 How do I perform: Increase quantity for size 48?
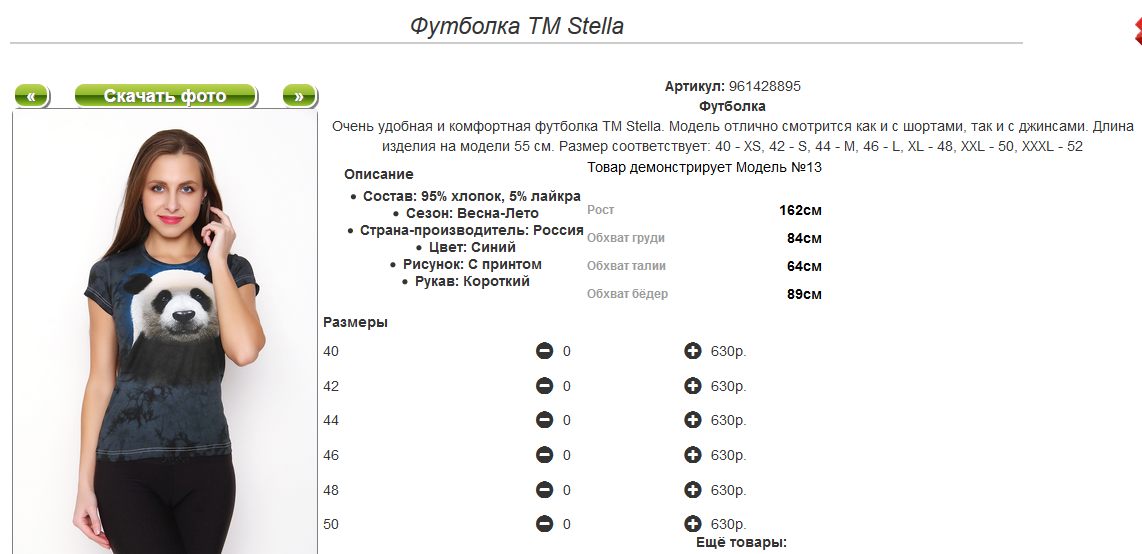coord(693,490)
